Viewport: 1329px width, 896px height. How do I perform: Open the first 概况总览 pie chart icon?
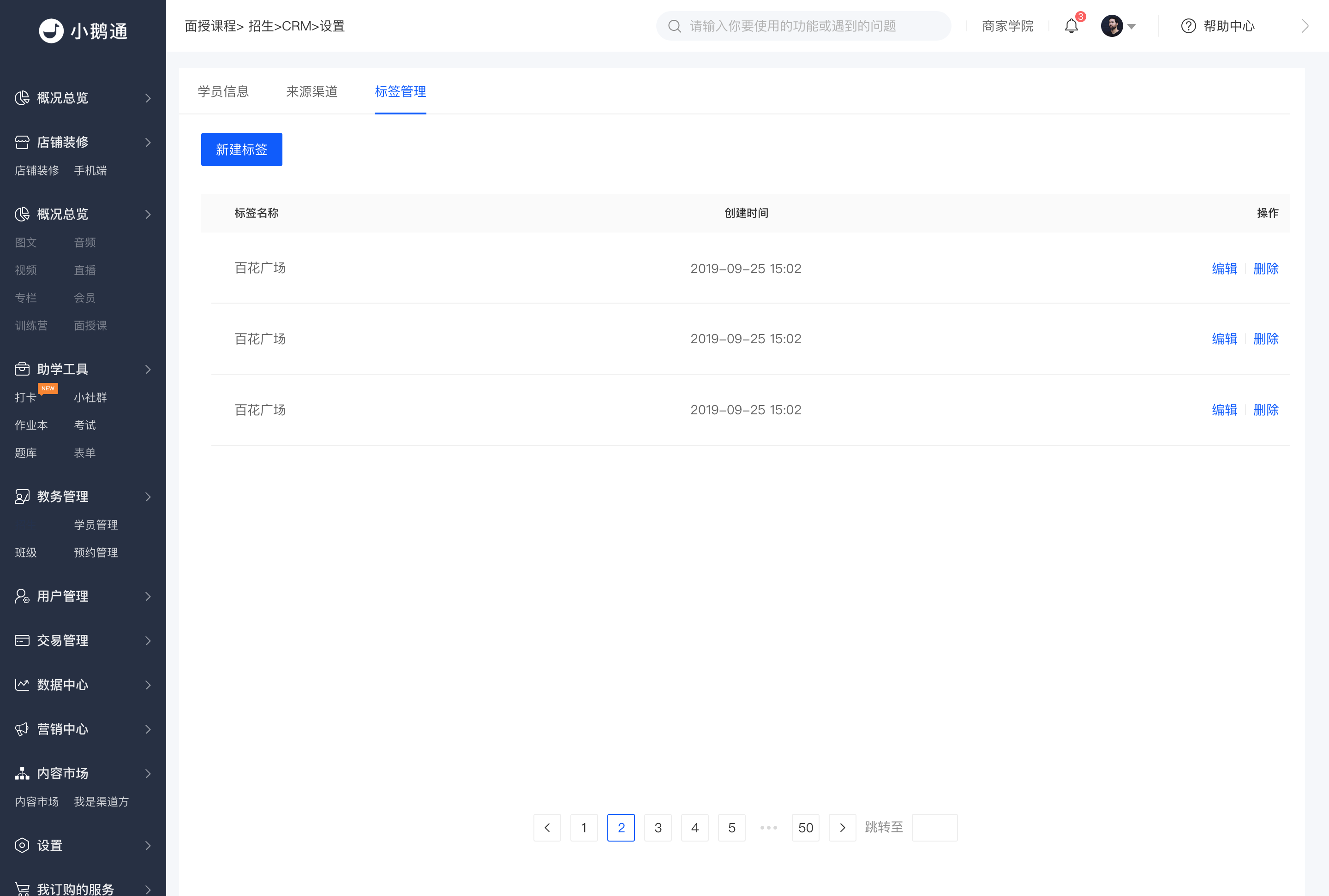coord(22,98)
